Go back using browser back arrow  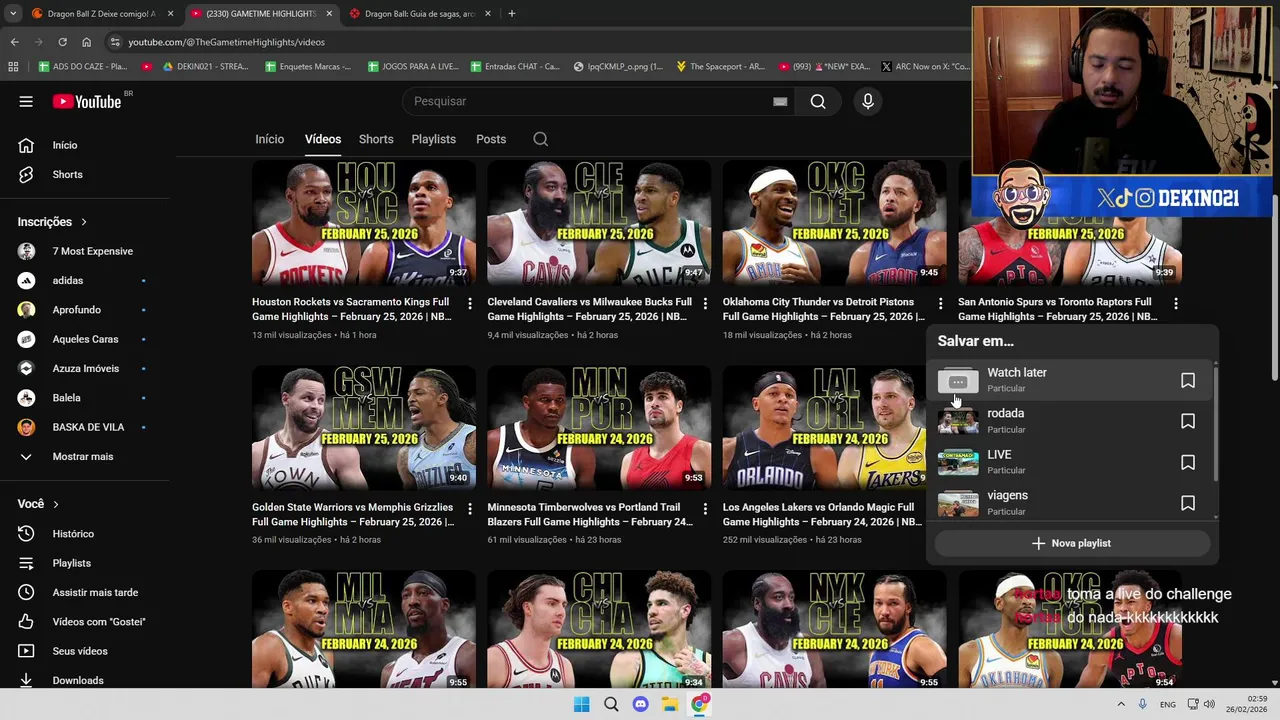click(x=14, y=42)
